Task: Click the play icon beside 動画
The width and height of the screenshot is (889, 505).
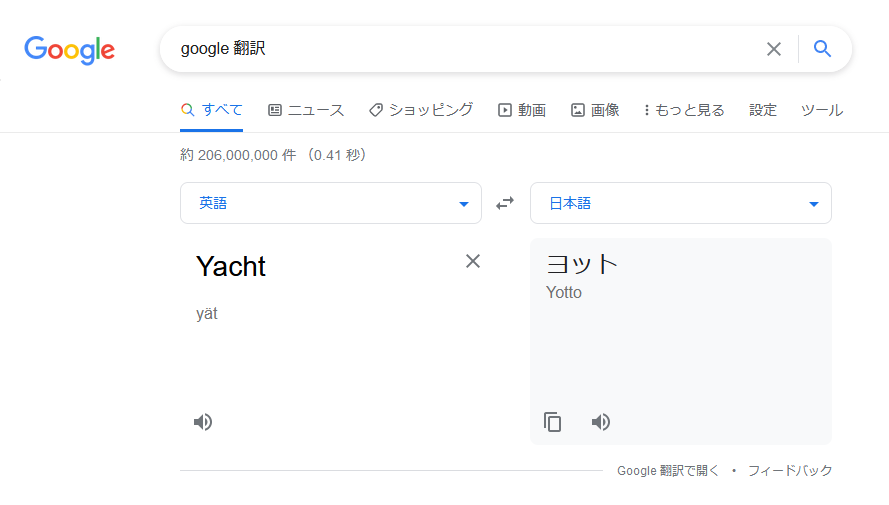Action: [x=505, y=110]
